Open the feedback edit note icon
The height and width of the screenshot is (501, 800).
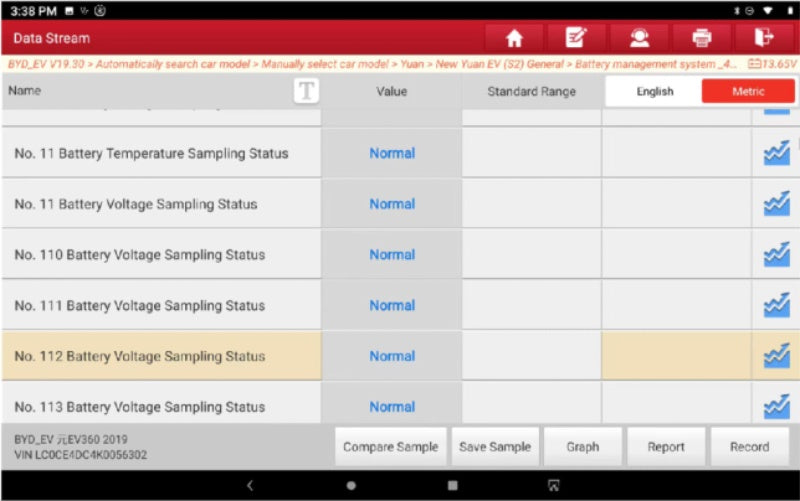(576, 38)
